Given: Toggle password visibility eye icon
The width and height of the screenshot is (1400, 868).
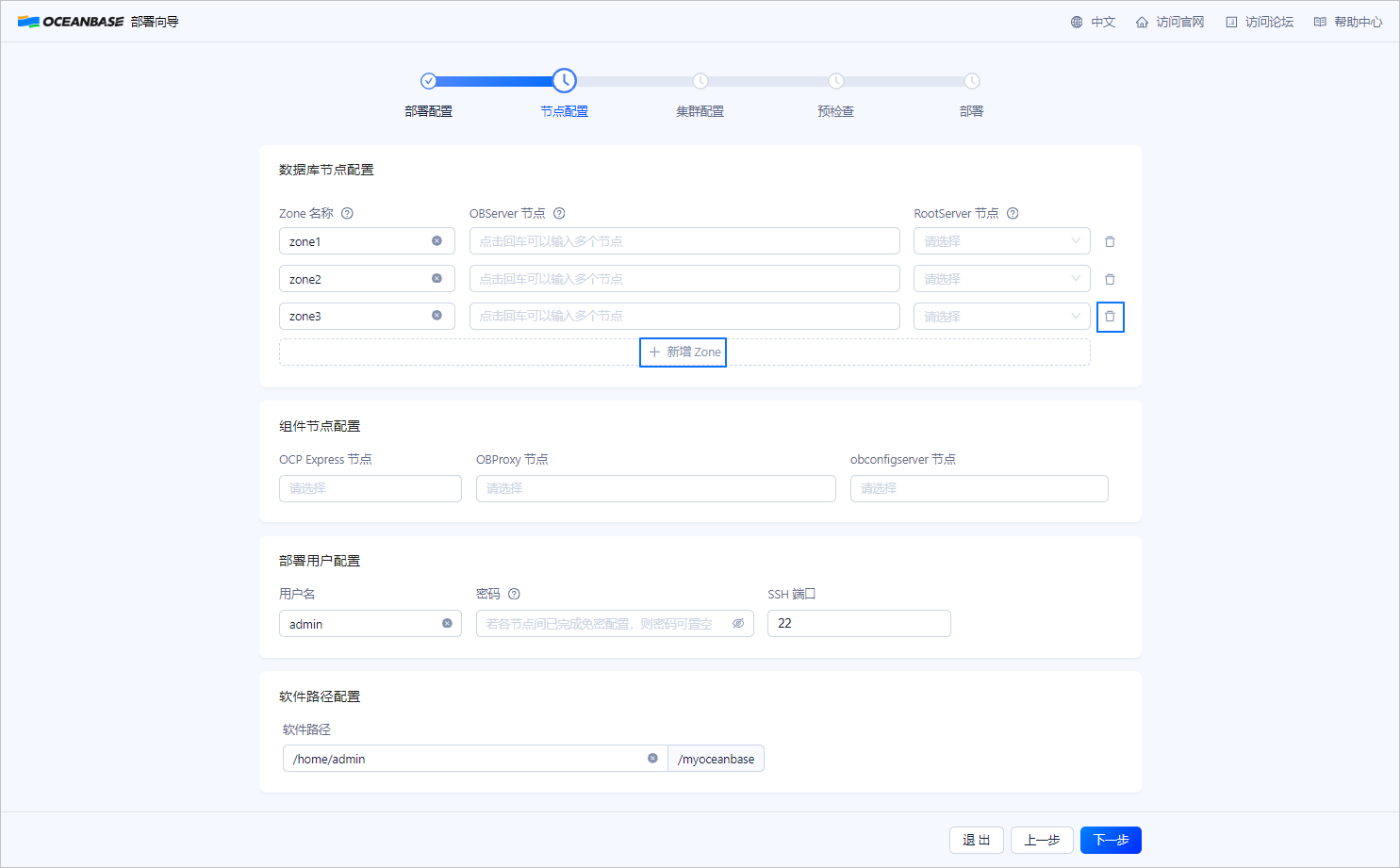Looking at the screenshot, I should [x=738, y=623].
